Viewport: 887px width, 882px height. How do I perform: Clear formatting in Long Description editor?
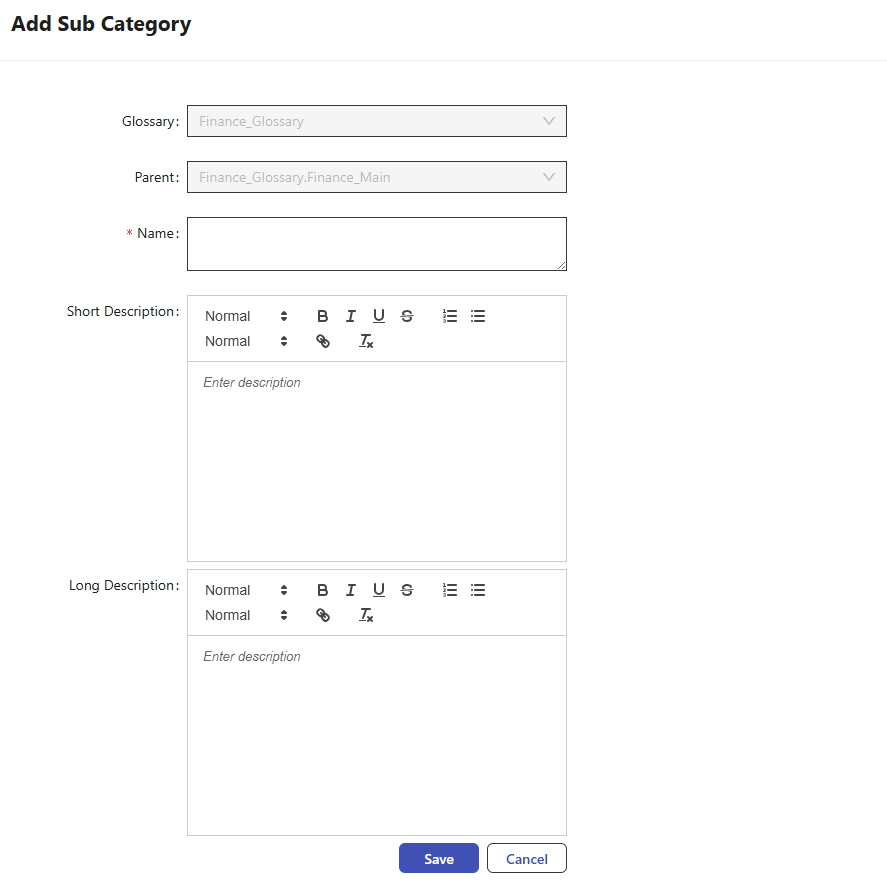click(x=366, y=615)
